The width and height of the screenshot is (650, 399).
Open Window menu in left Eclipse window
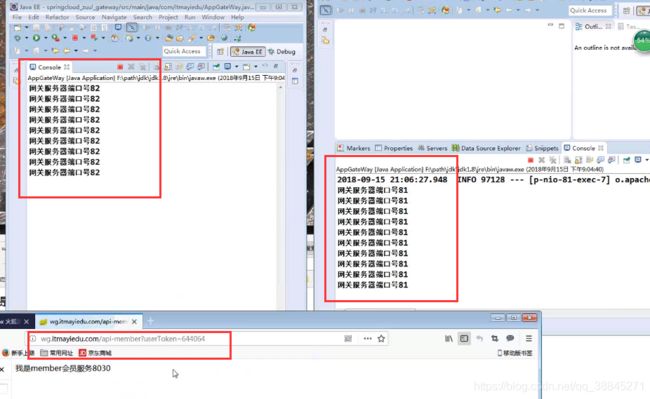(x=213, y=17)
